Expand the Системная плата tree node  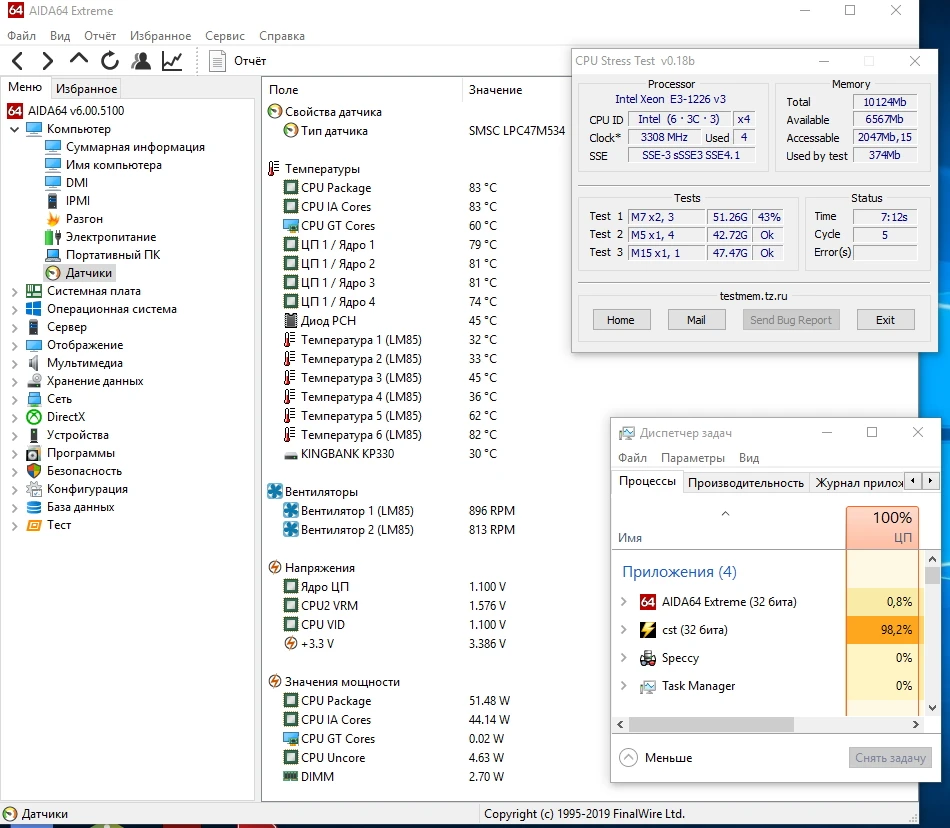pos(14,291)
